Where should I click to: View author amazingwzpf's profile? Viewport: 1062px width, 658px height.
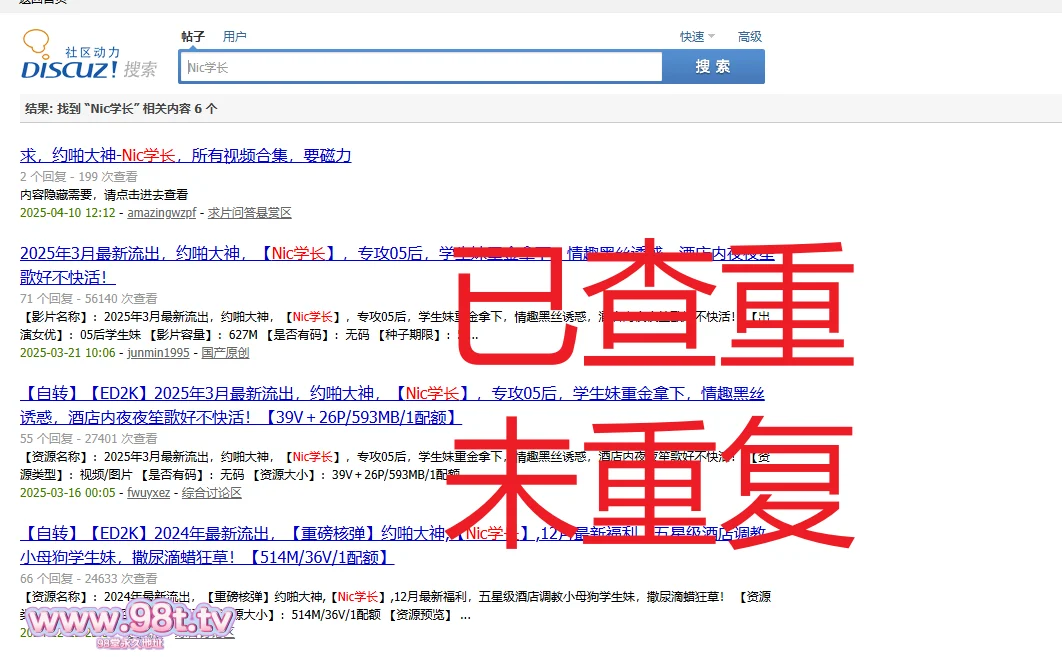(162, 213)
